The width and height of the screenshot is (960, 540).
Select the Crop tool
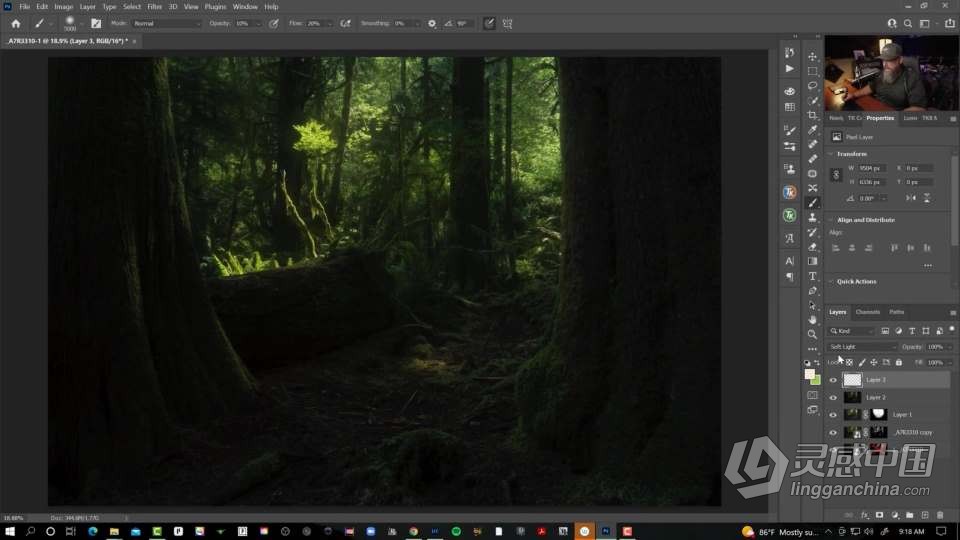pos(812,115)
